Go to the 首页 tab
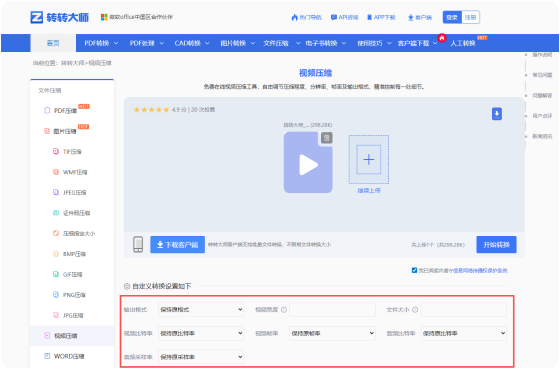 53,43
